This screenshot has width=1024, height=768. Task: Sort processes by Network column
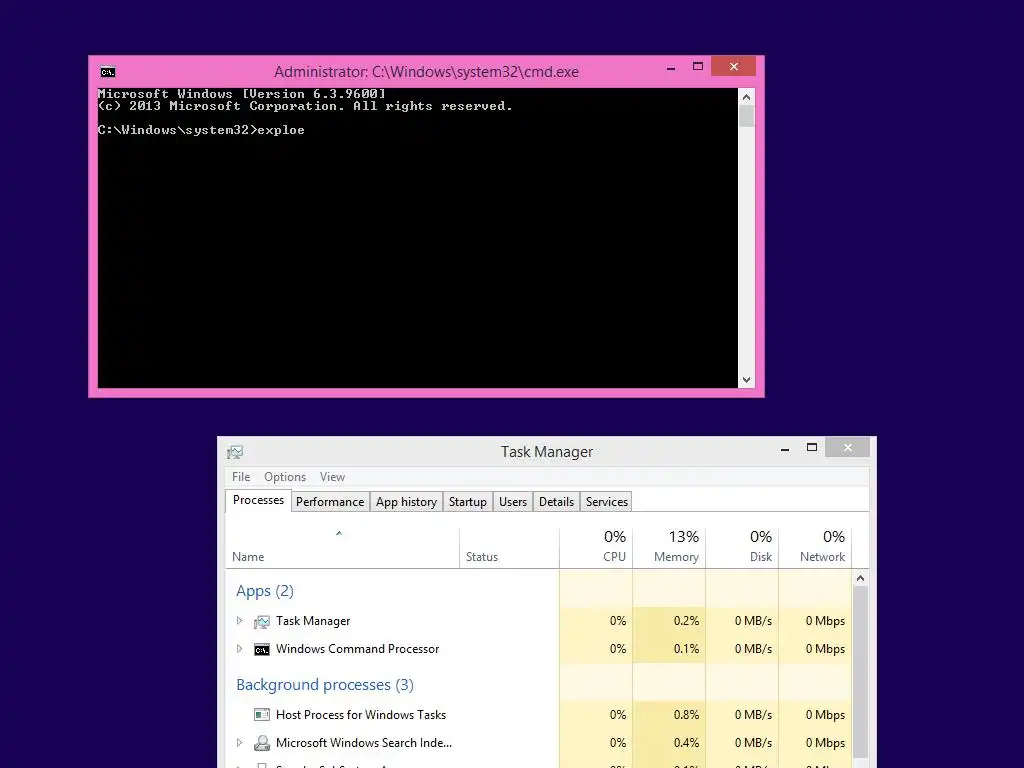[x=816, y=547]
